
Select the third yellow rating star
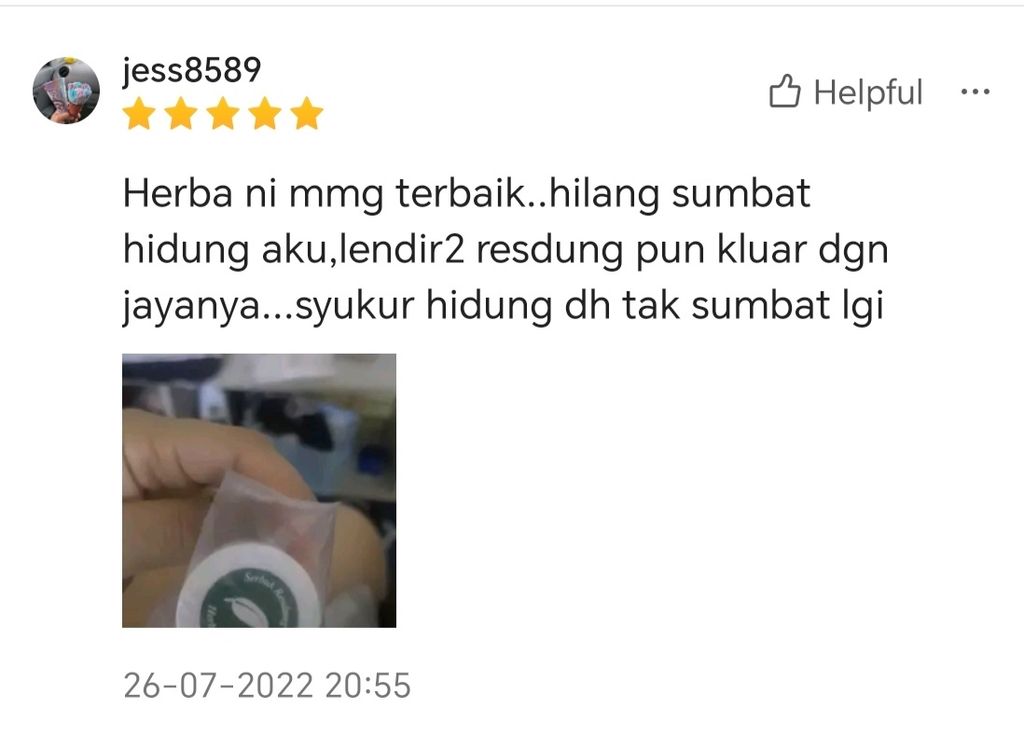coord(223,114)
